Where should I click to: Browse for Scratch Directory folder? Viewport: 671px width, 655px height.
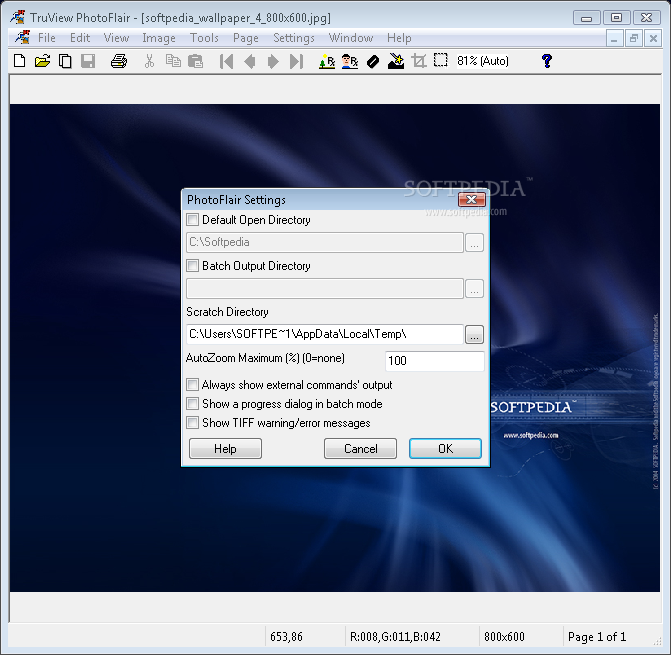[x=474, y=334]
